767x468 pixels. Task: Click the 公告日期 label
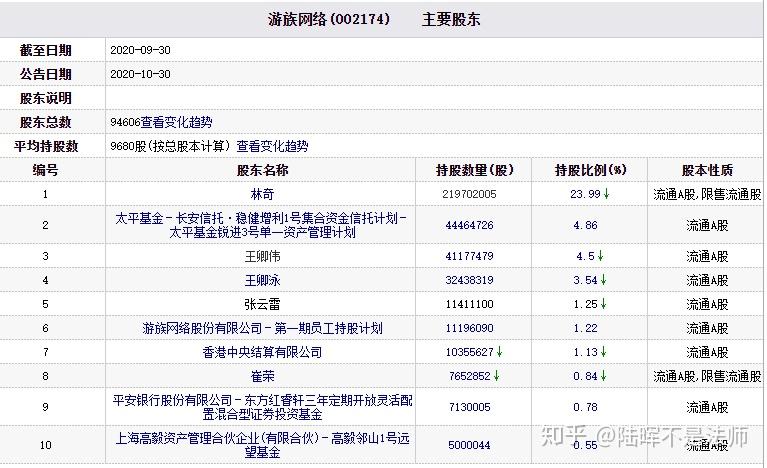pos(45,74)
